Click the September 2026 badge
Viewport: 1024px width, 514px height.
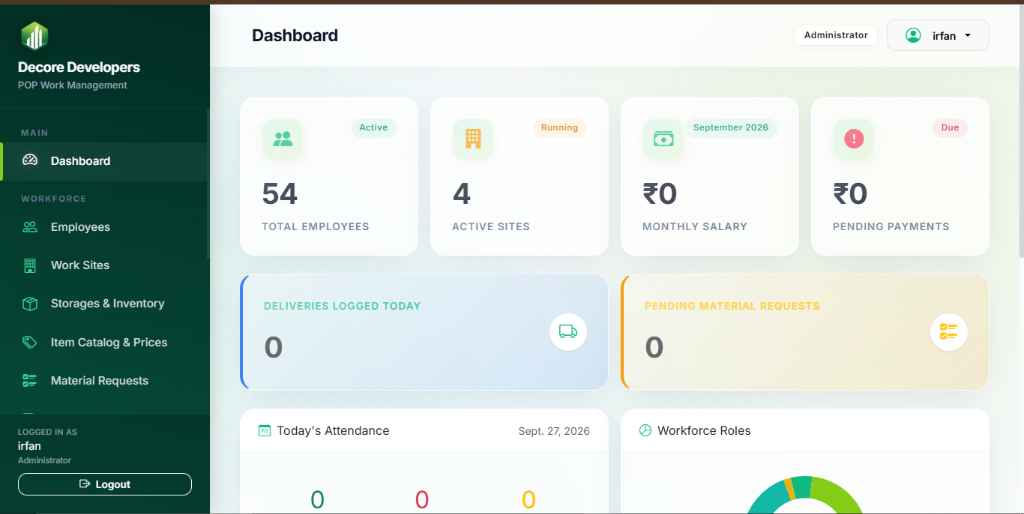click(x=731, y=127)
